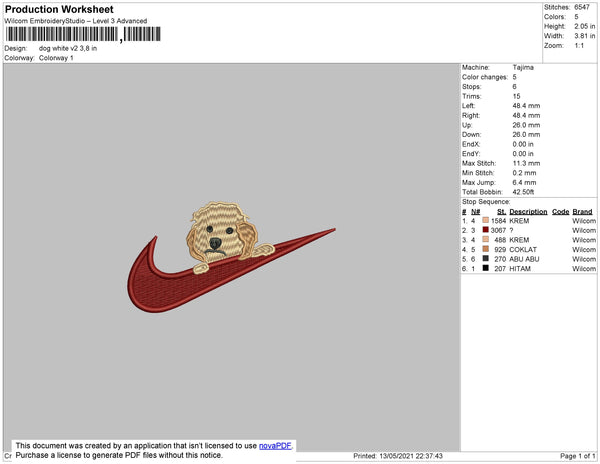The width and height of the screenshot is (600, 464).
Task: Click the Width value 3.81 in
Action: click(x=584, y=36)
